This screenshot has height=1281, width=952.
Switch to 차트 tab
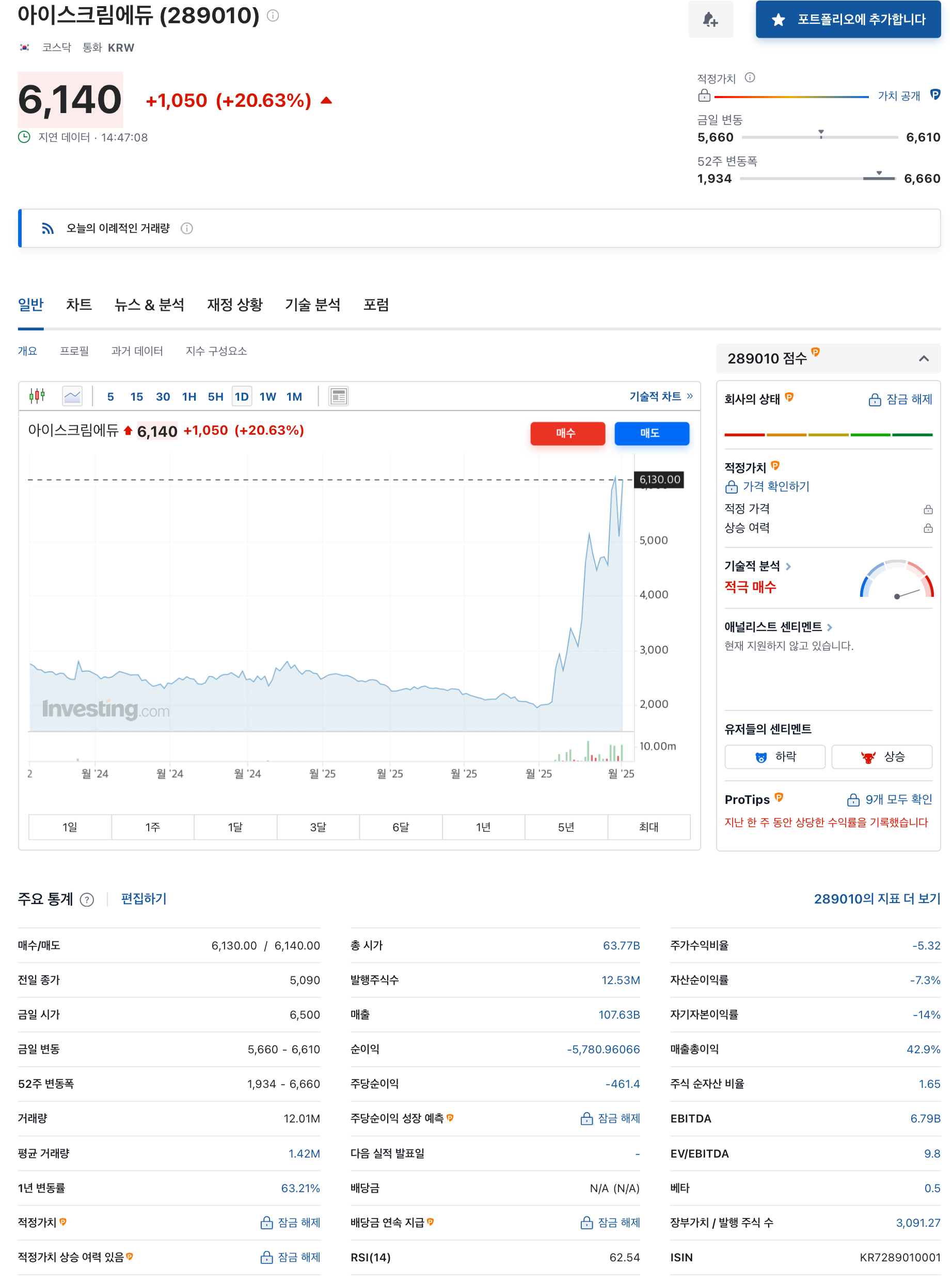(79, 304)
